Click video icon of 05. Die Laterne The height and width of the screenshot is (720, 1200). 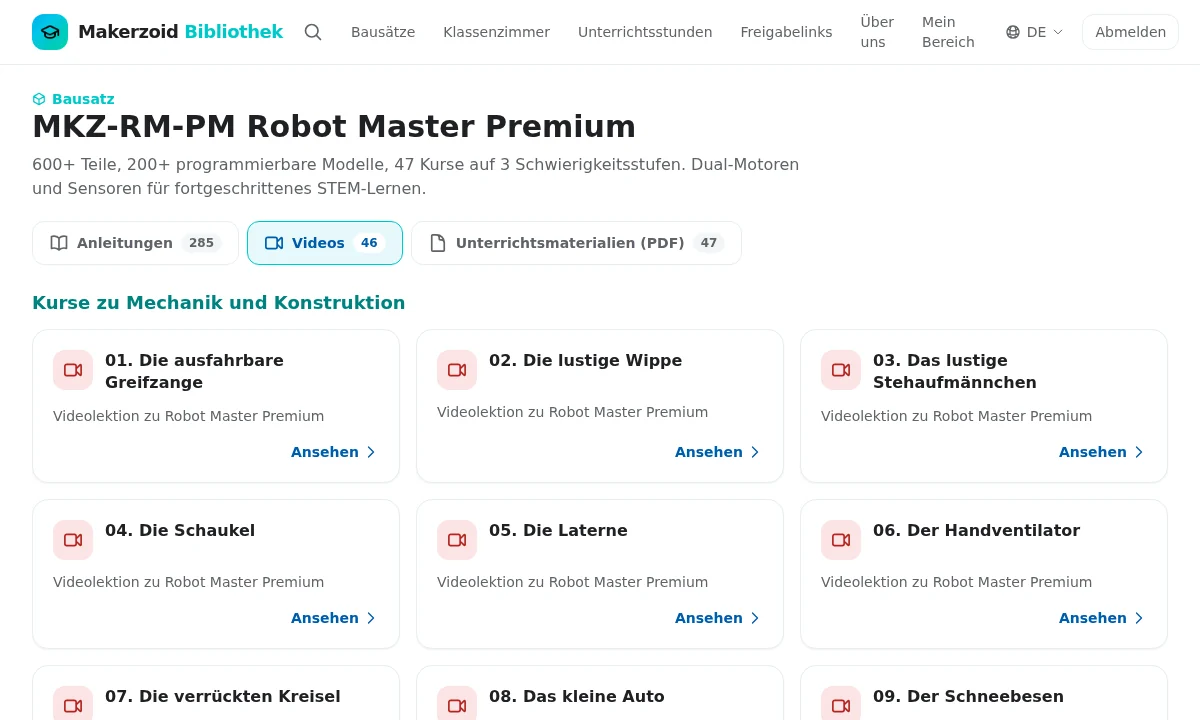[457, 540]
